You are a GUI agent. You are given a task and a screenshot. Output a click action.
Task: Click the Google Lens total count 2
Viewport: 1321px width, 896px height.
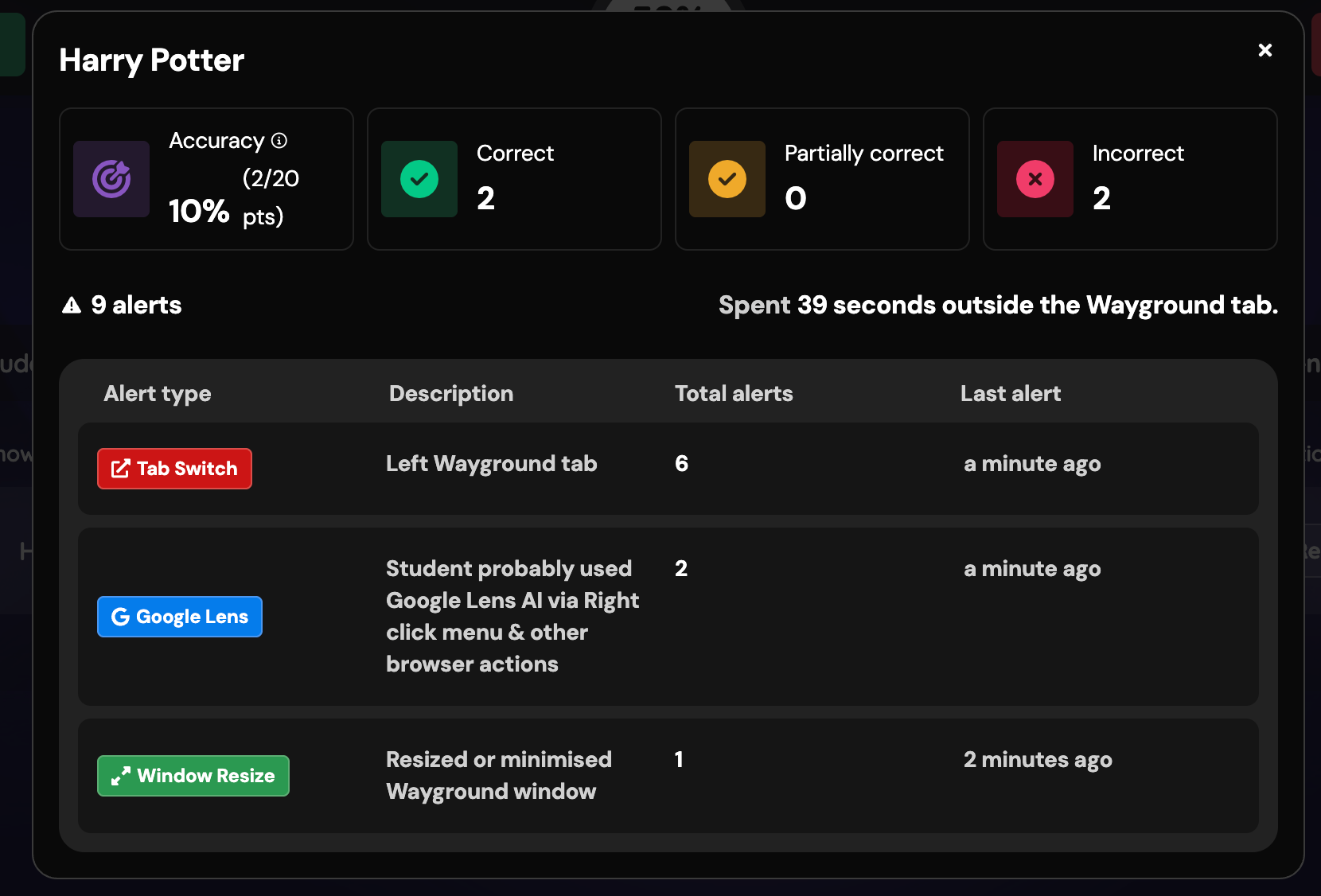pyautogui.click(x=681, y=569)
